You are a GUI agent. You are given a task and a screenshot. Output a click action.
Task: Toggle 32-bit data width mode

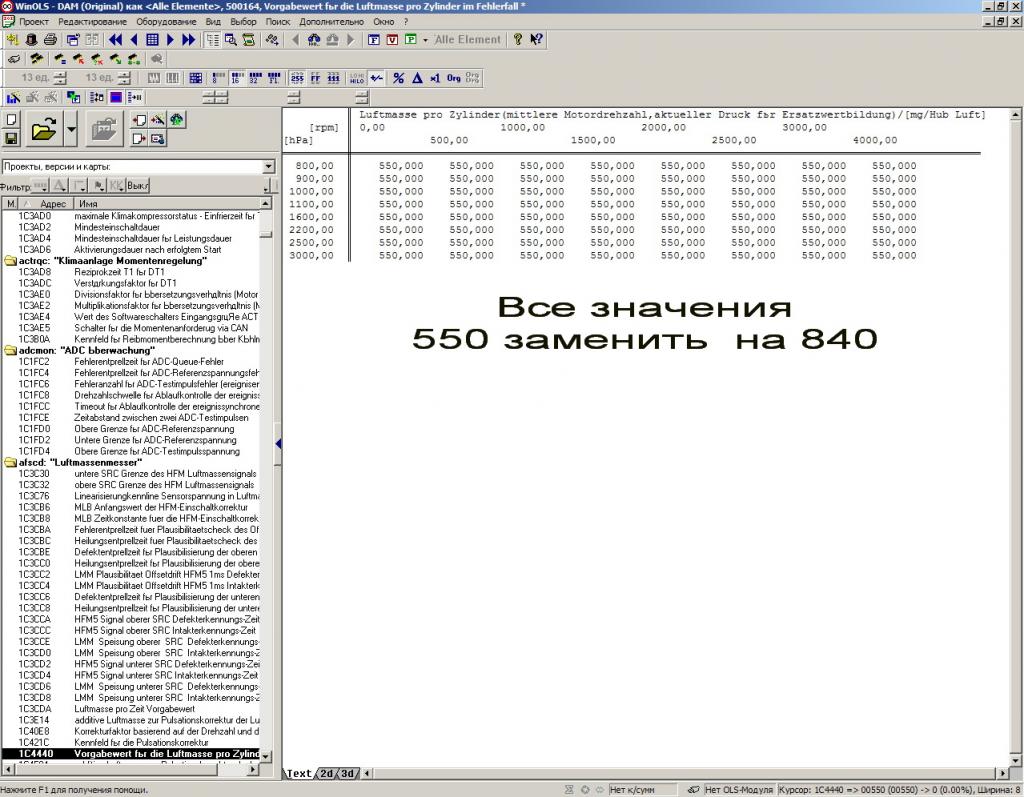pos(255,78)
